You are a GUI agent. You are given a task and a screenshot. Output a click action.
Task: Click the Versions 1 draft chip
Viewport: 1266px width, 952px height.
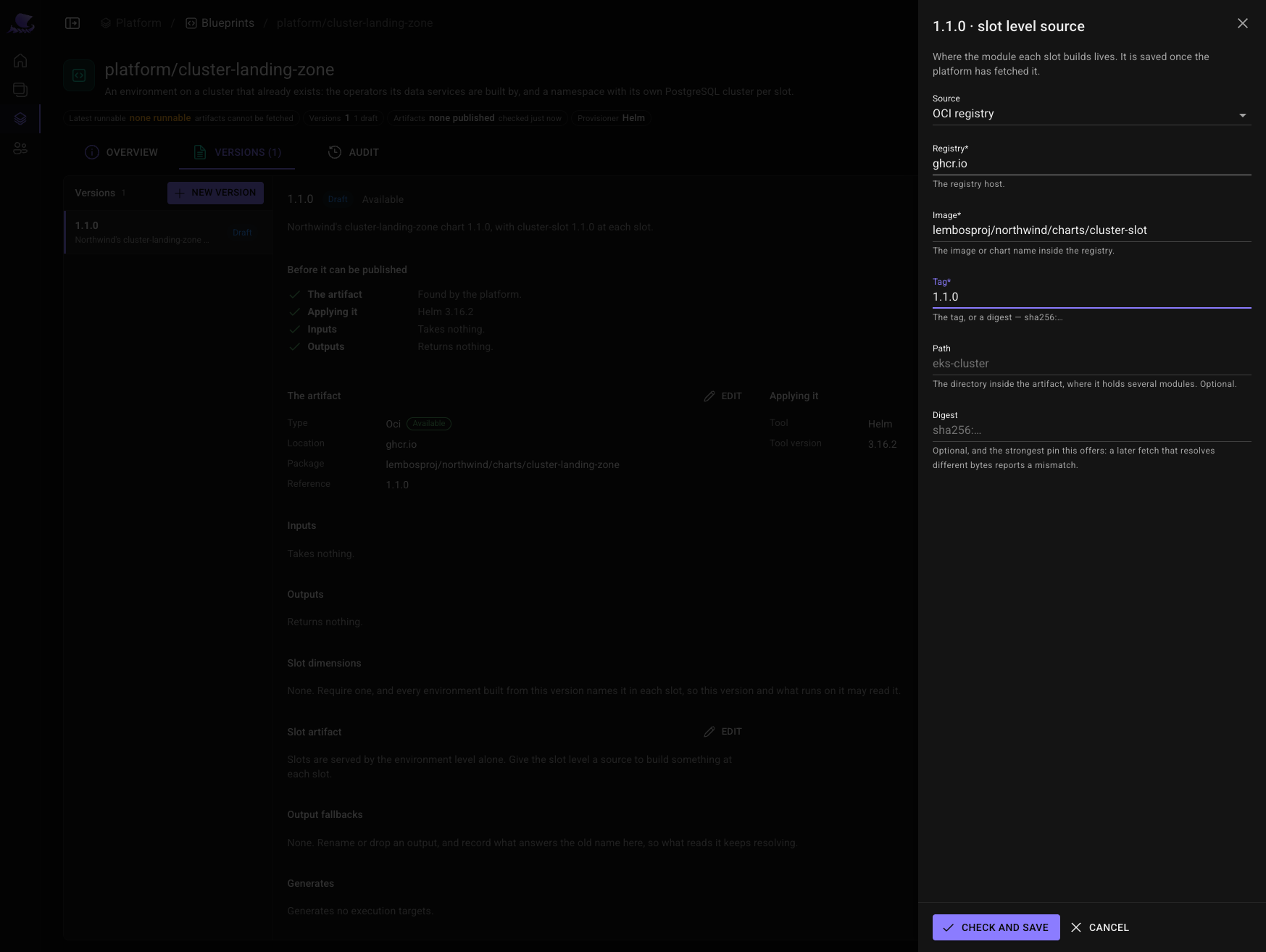tap(343, 118)
